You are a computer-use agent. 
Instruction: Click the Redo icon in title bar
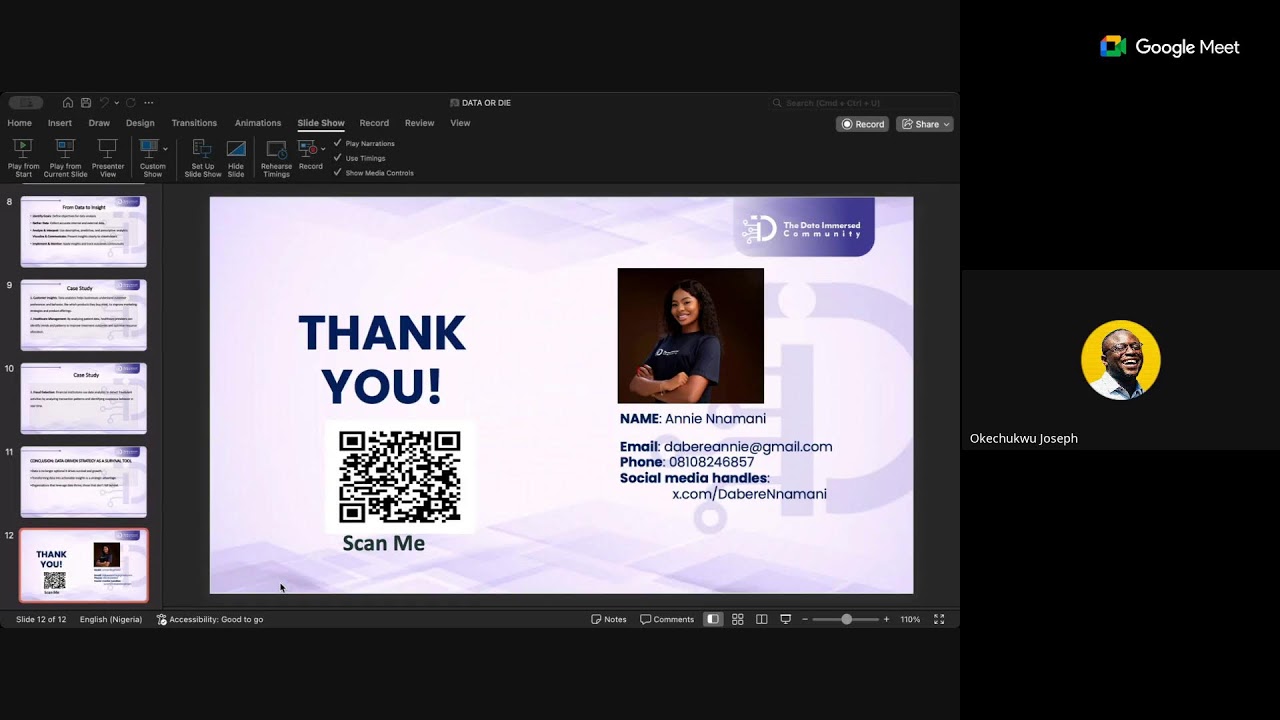[x=130, y=103]
